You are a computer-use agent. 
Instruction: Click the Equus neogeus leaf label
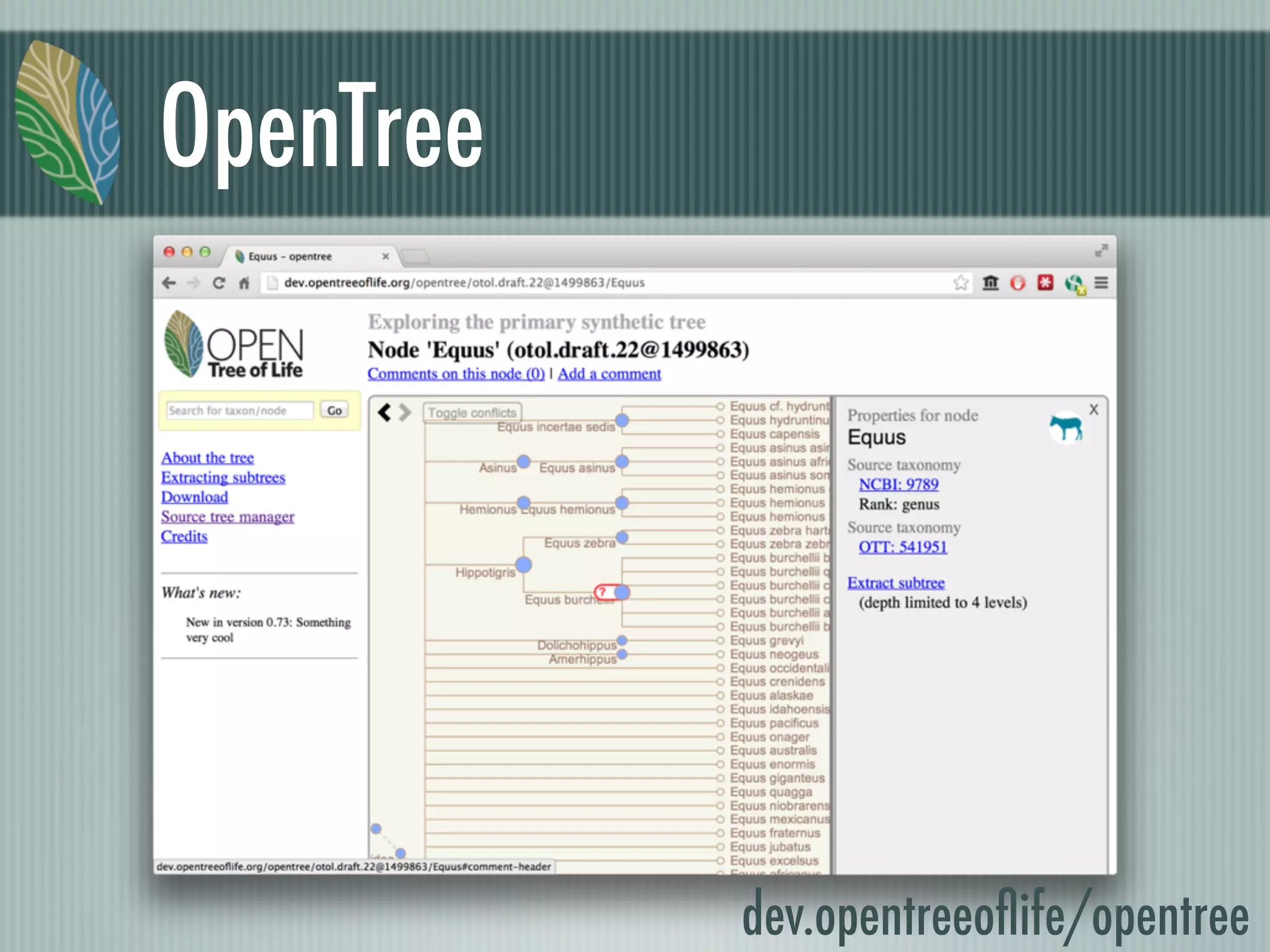pyautogui.click(x=774, y=654)
